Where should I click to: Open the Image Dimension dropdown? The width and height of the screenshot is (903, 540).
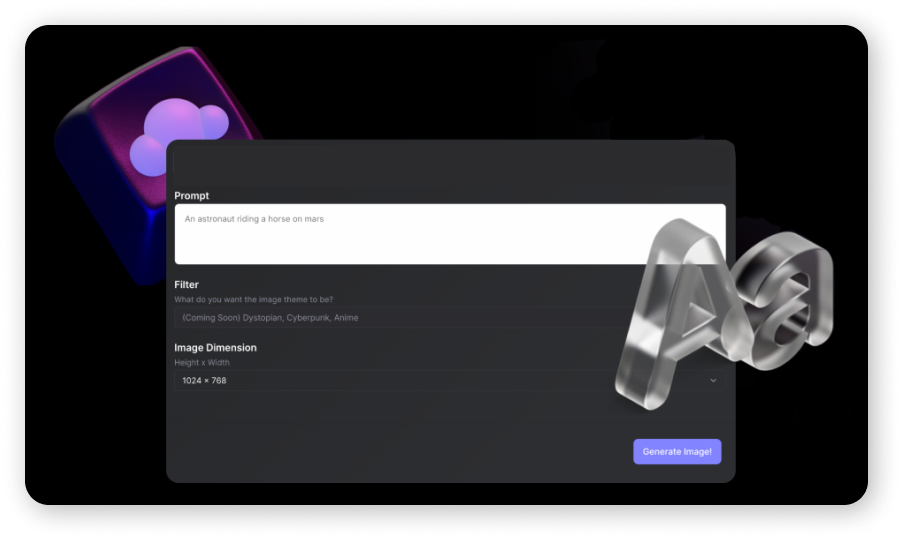450,381
